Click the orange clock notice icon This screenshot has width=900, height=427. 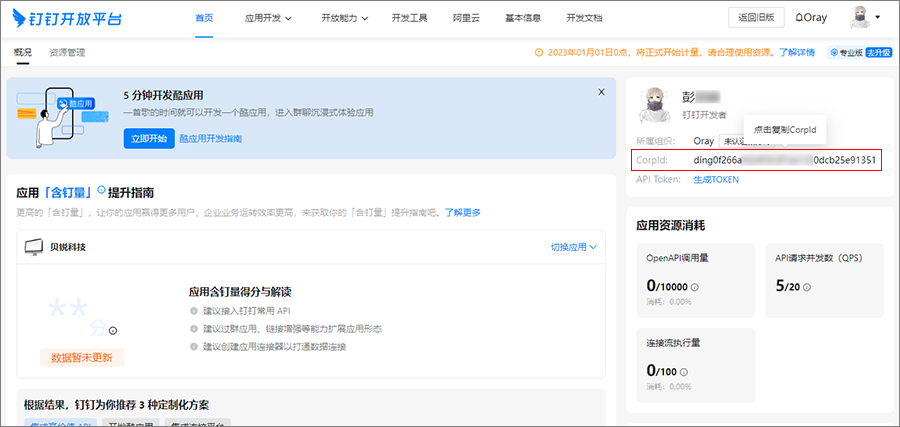(x=538, y=52)
